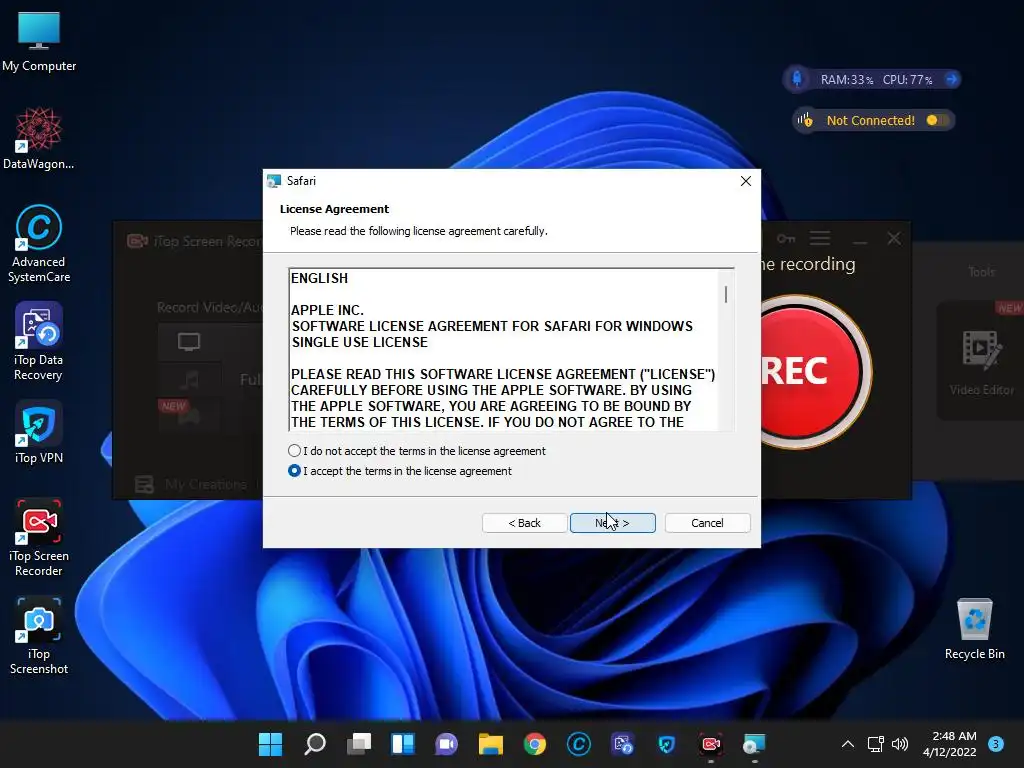Click the license agreement scrollbar thumb
This screenshot has height=768, width=1024.
coord(726,295)
